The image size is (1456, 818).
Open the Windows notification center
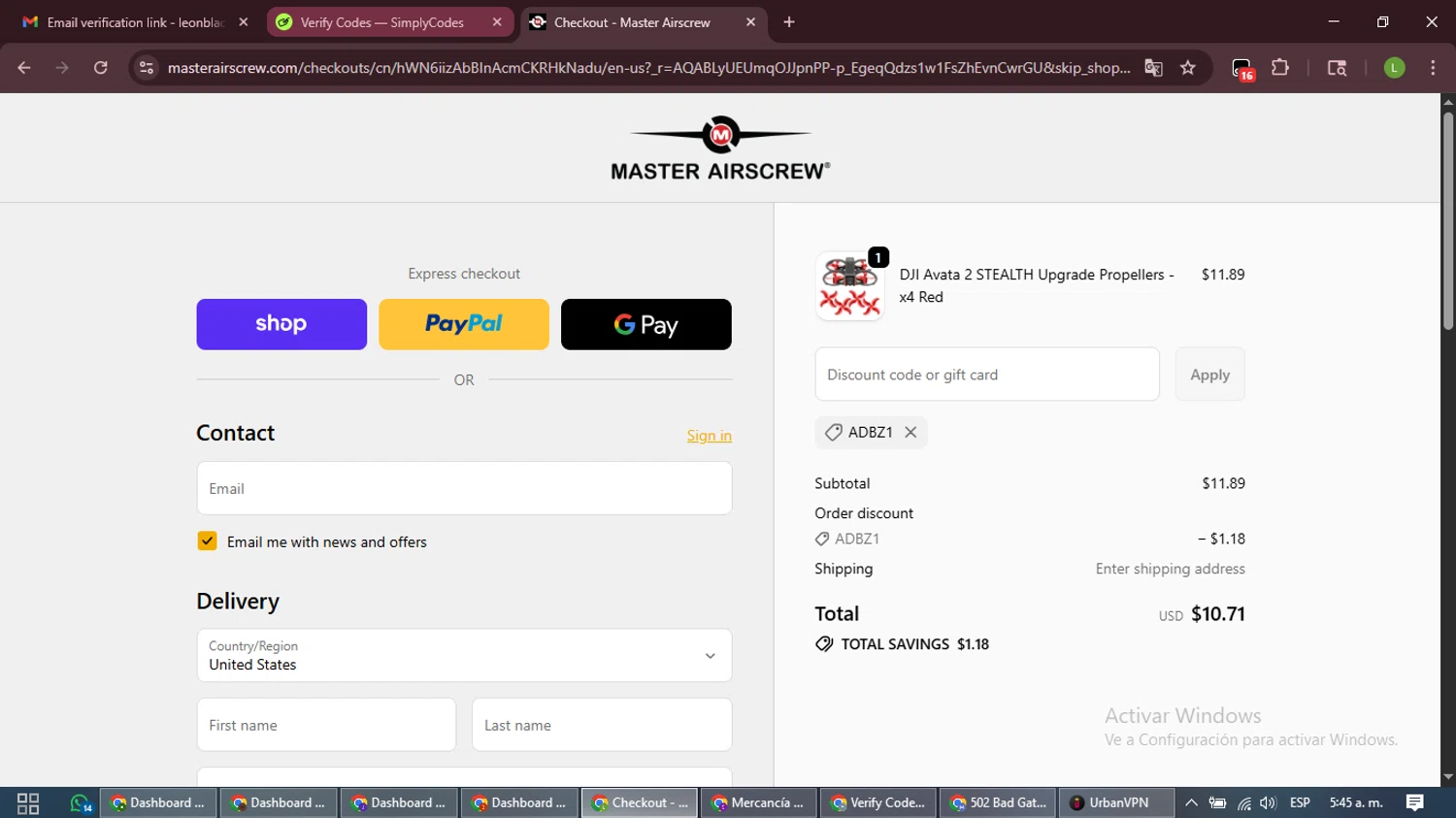click(x=1415, y=802)
